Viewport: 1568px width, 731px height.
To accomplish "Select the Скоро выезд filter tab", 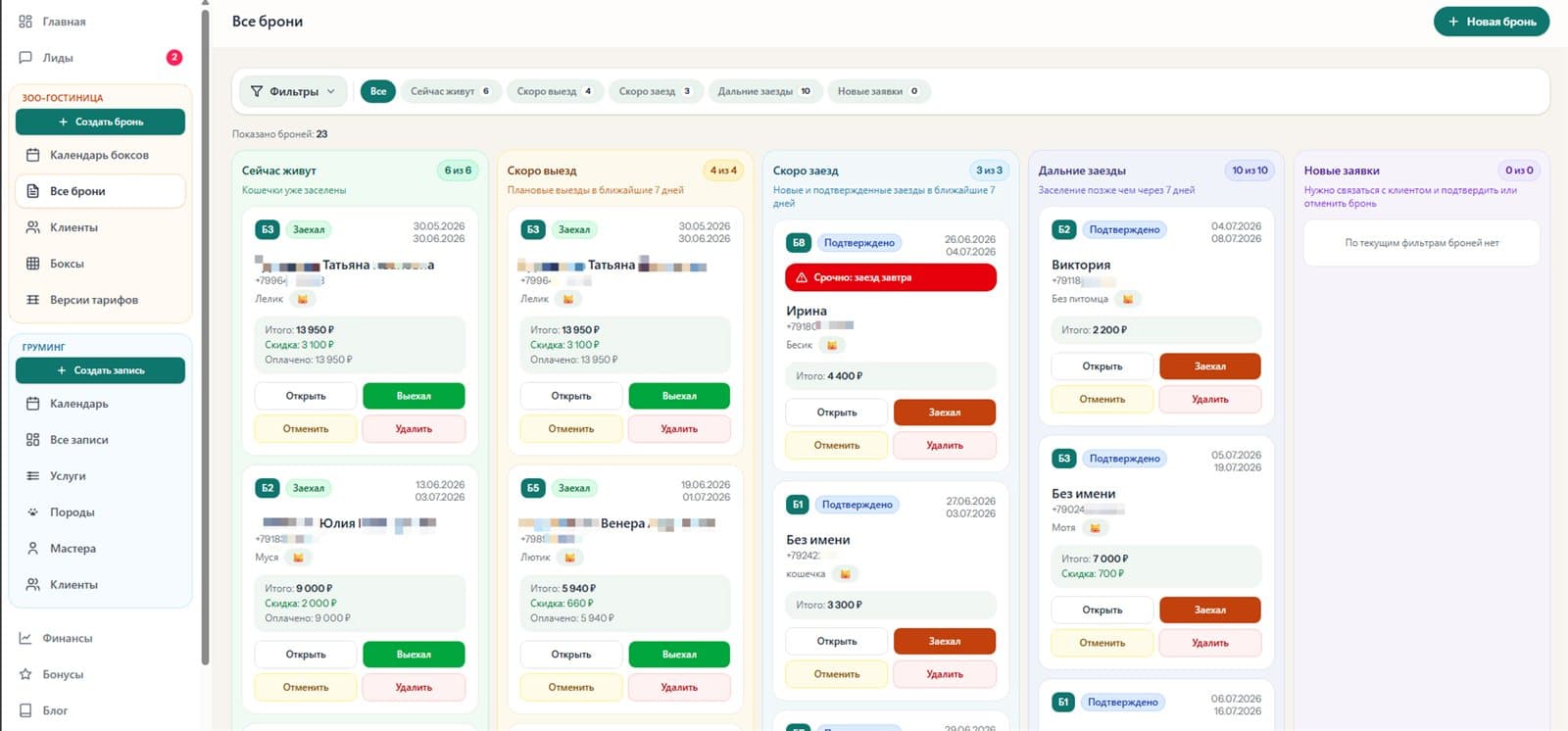I will (555, 91).
